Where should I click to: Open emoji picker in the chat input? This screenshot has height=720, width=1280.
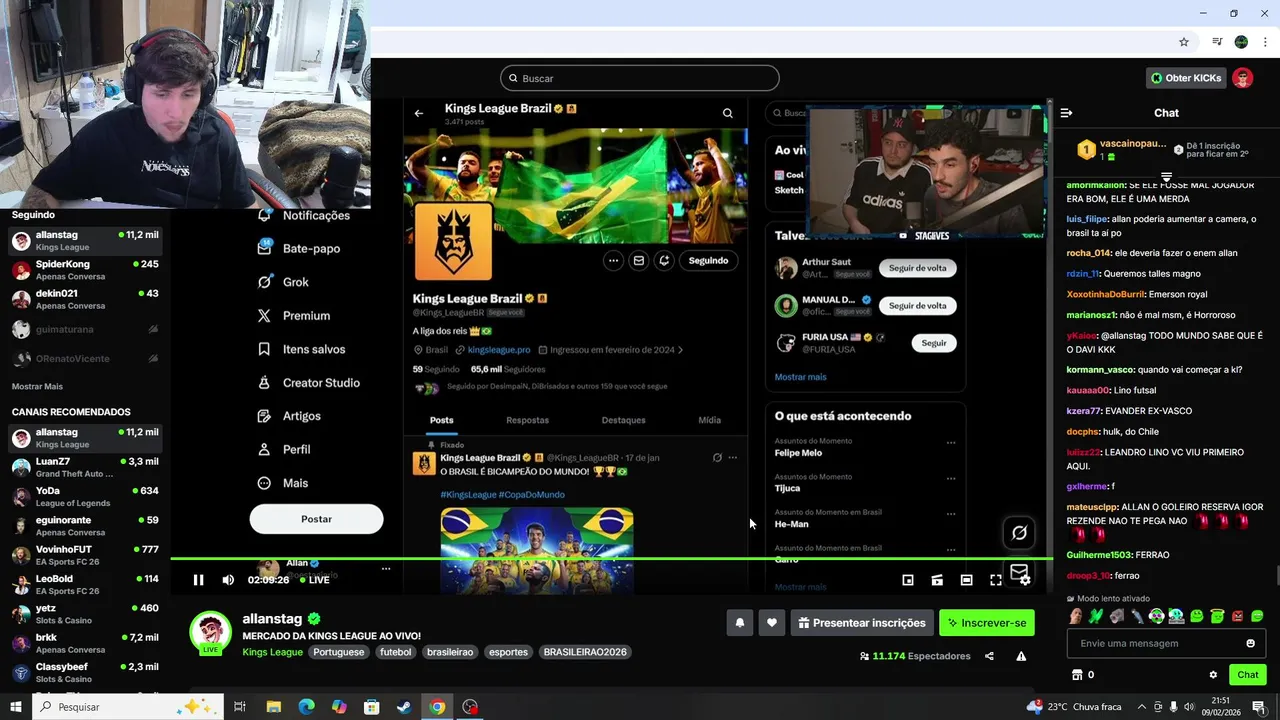(1250, 643)
